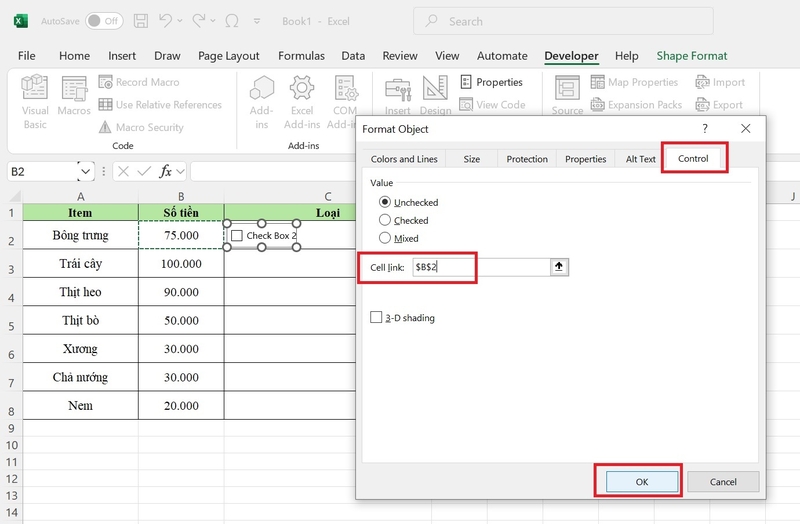Open Customize Quick Access Toolbar dropdown
This screenshot has height=524, width=800.
[x=257, y=21]
